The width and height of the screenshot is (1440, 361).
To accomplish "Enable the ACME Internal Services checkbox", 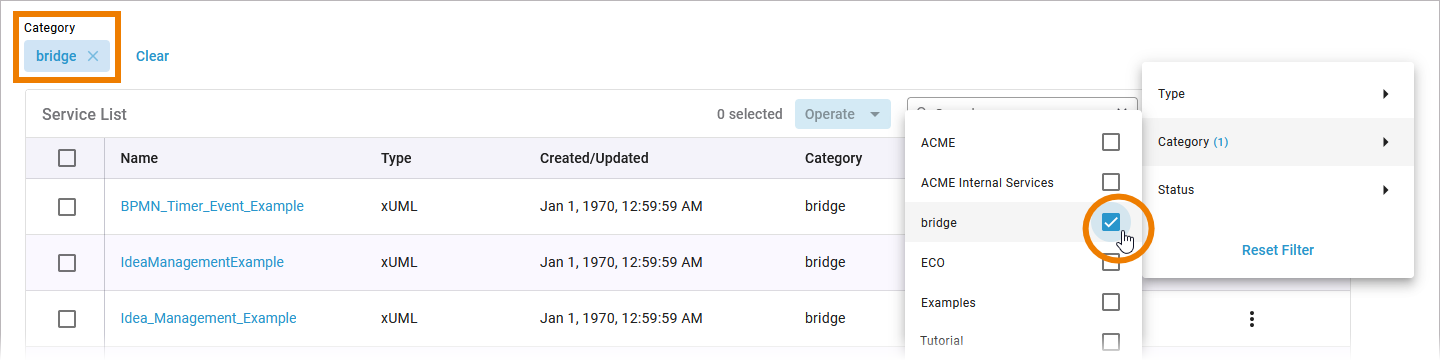I will pos(1111,182).
